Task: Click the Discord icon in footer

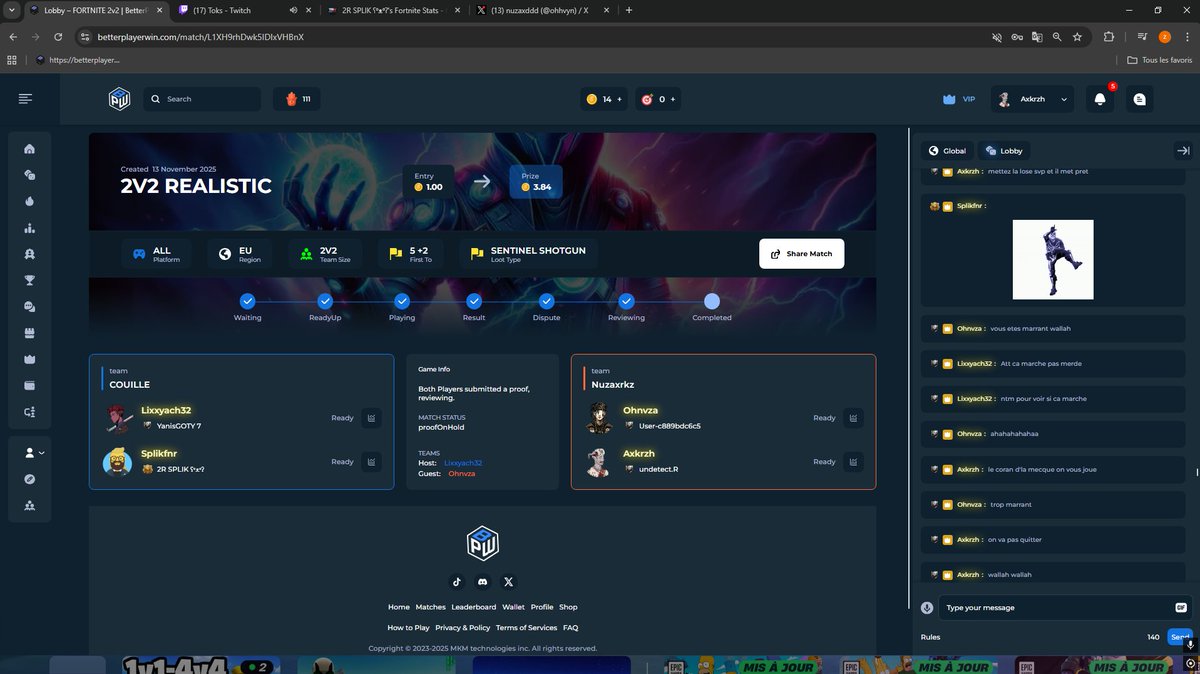Action: pyautogui.click(x=483, y=581)
